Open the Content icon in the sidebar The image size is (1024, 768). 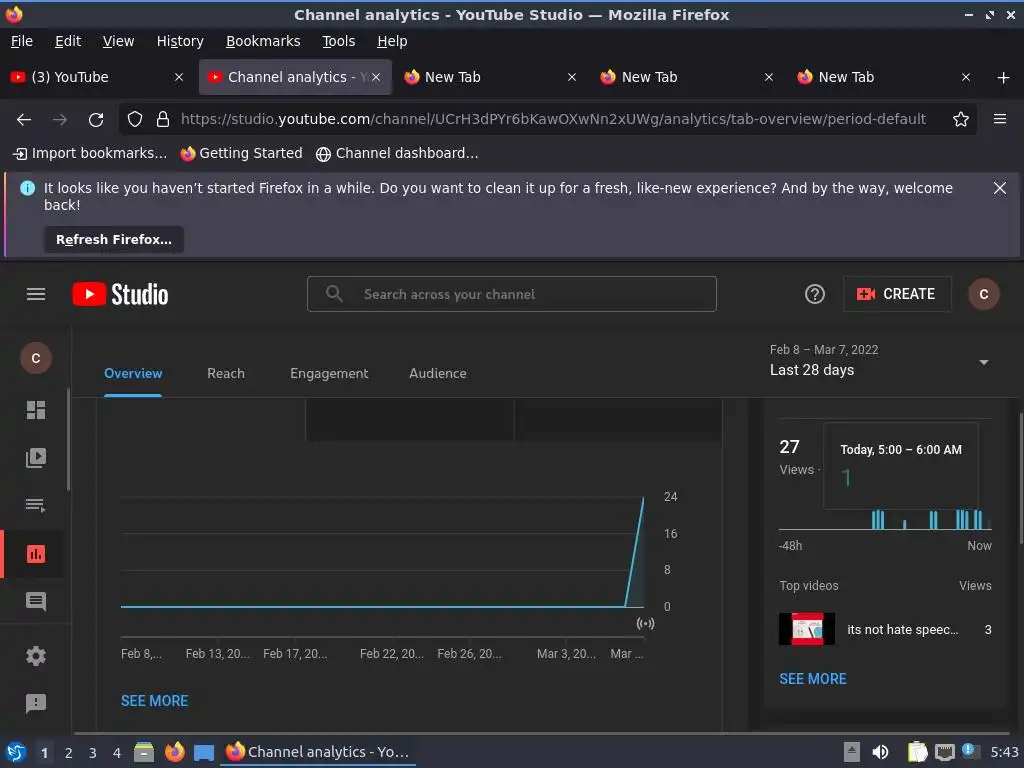(x=36, y=458)
